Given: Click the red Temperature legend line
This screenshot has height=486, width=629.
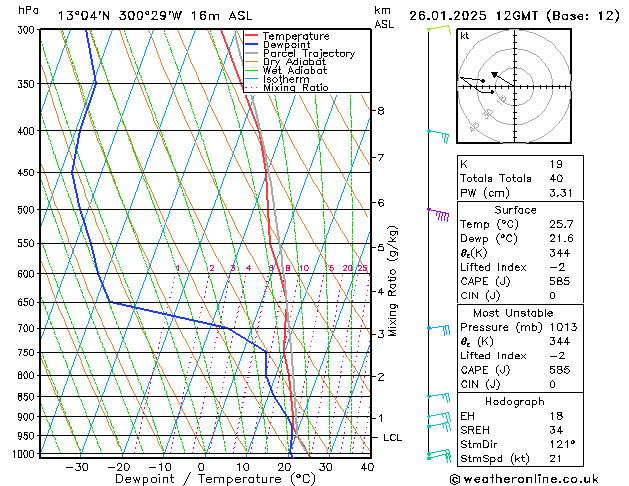Looking at the screenshot, I should pos(252,36).
